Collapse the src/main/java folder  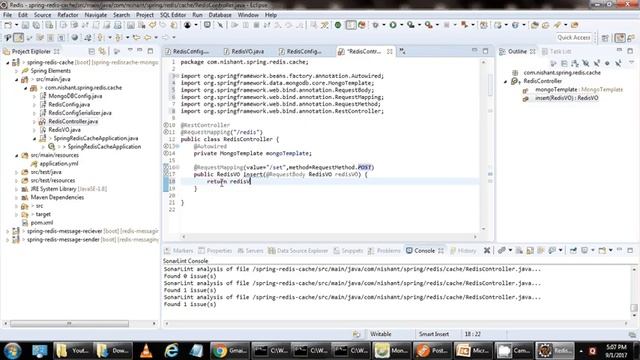pos(17,79)
